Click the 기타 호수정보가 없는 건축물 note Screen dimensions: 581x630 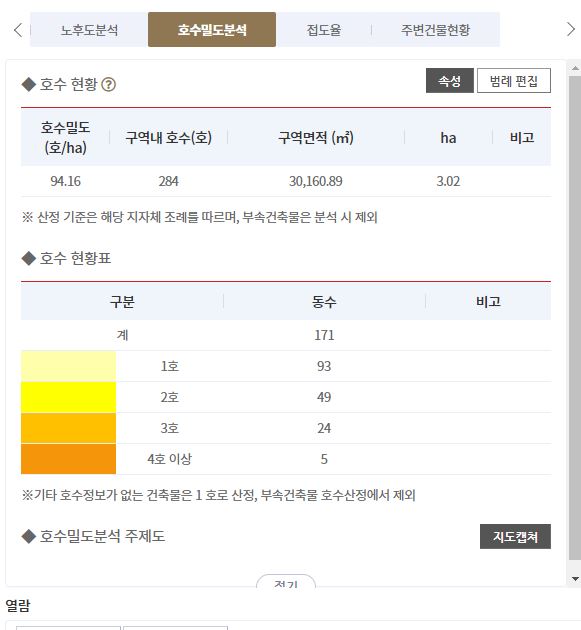(218, 495)
